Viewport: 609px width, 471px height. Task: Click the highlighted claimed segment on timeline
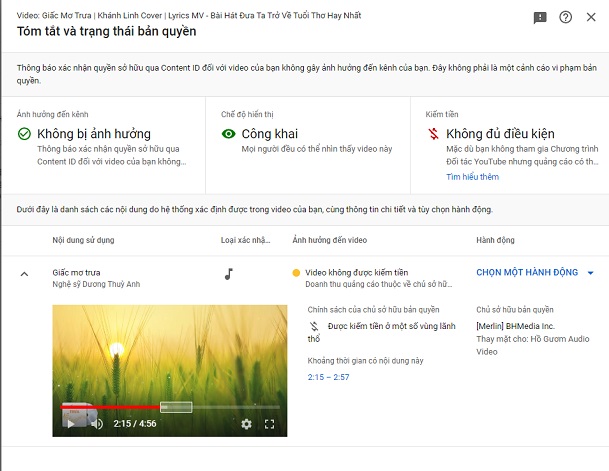coord(175,408)
